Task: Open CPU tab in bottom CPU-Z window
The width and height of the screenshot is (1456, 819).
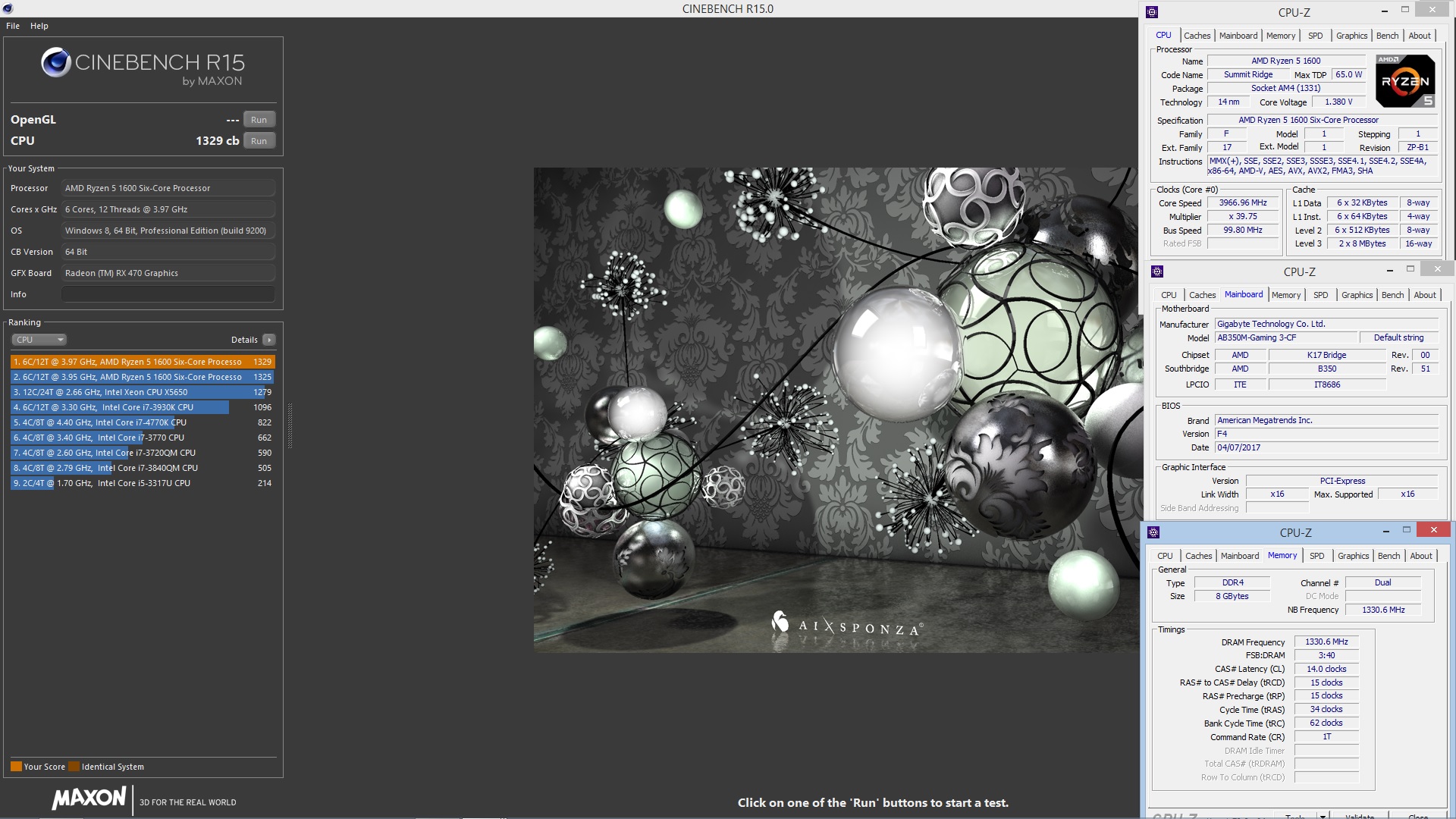Action: (1165, 556)
